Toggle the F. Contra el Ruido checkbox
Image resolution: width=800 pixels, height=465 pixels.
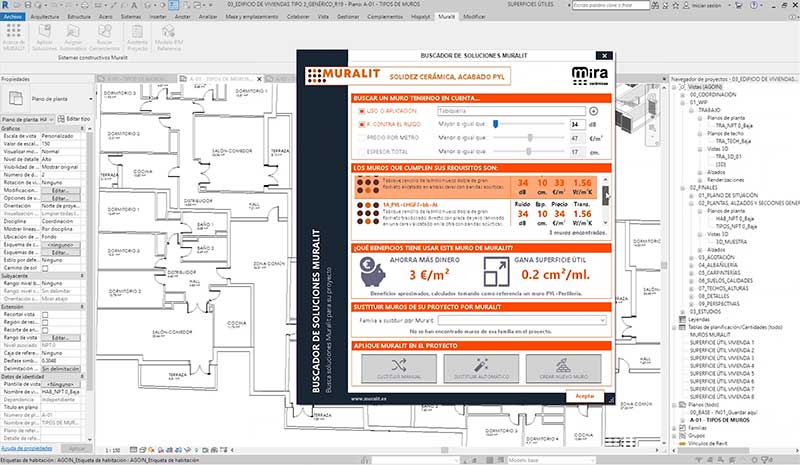tap(362, 125)
